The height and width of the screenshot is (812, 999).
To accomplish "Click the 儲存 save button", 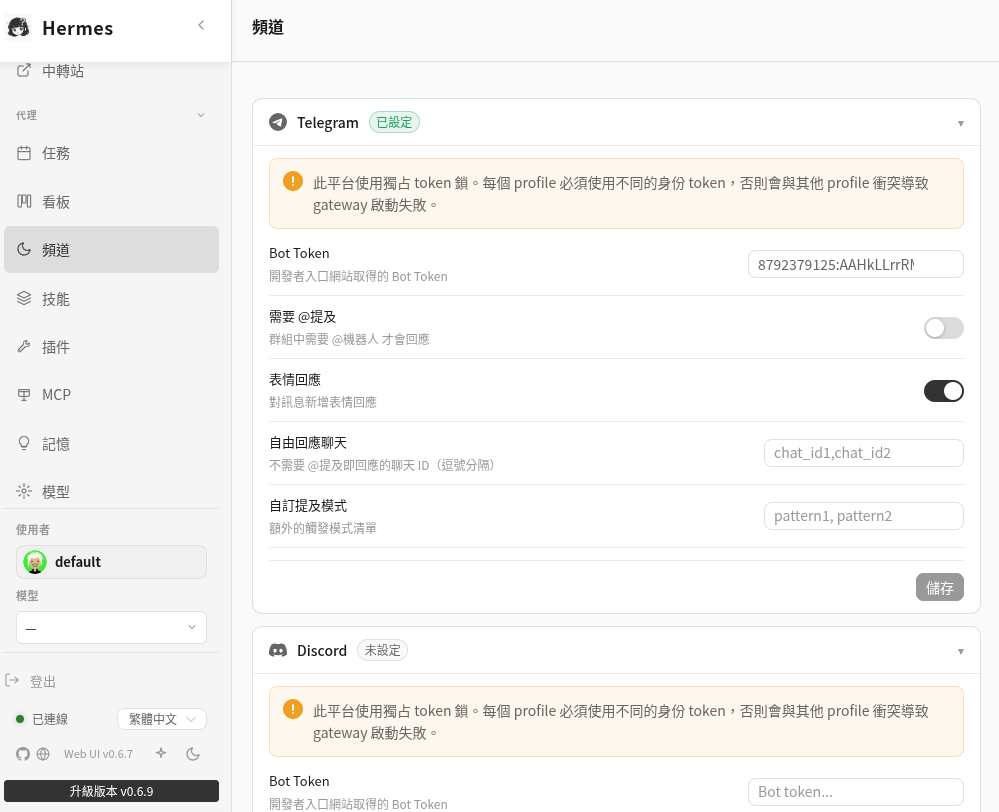I will click(x=940, y=587).
